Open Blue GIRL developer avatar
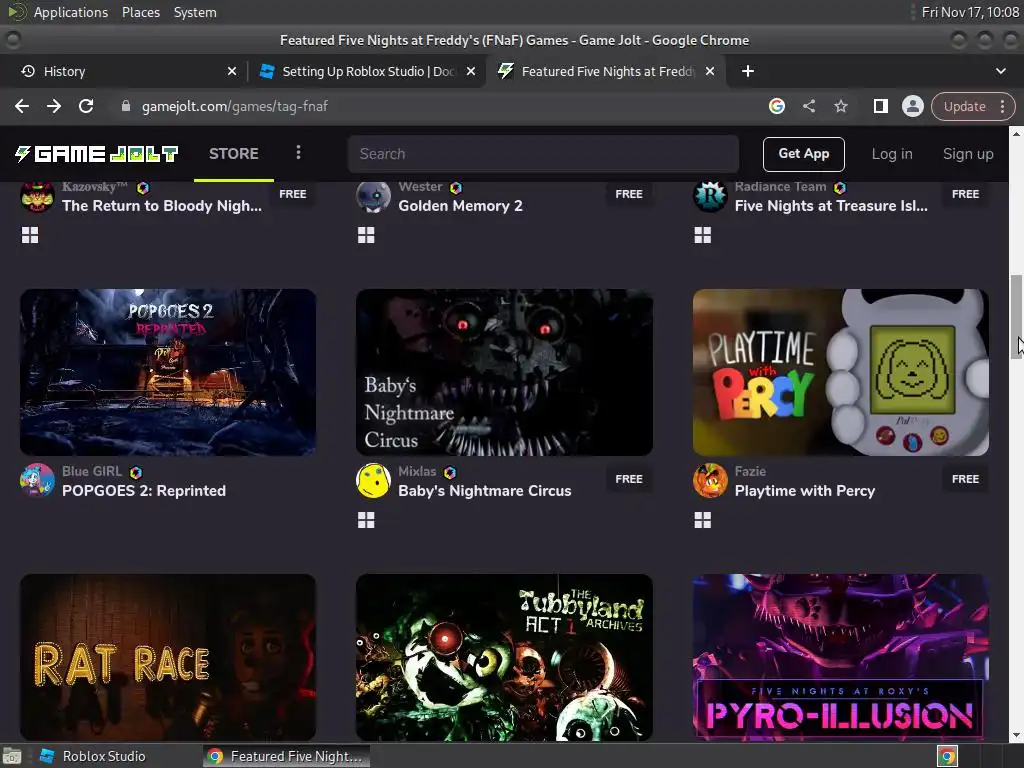 pyautogui.click(x=37, y=481)
